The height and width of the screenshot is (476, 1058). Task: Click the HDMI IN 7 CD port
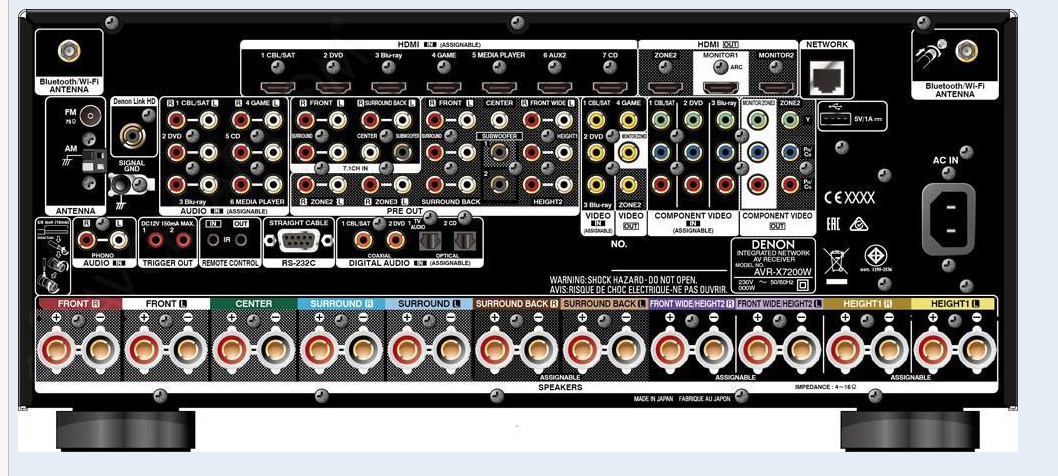coord(609,87)
